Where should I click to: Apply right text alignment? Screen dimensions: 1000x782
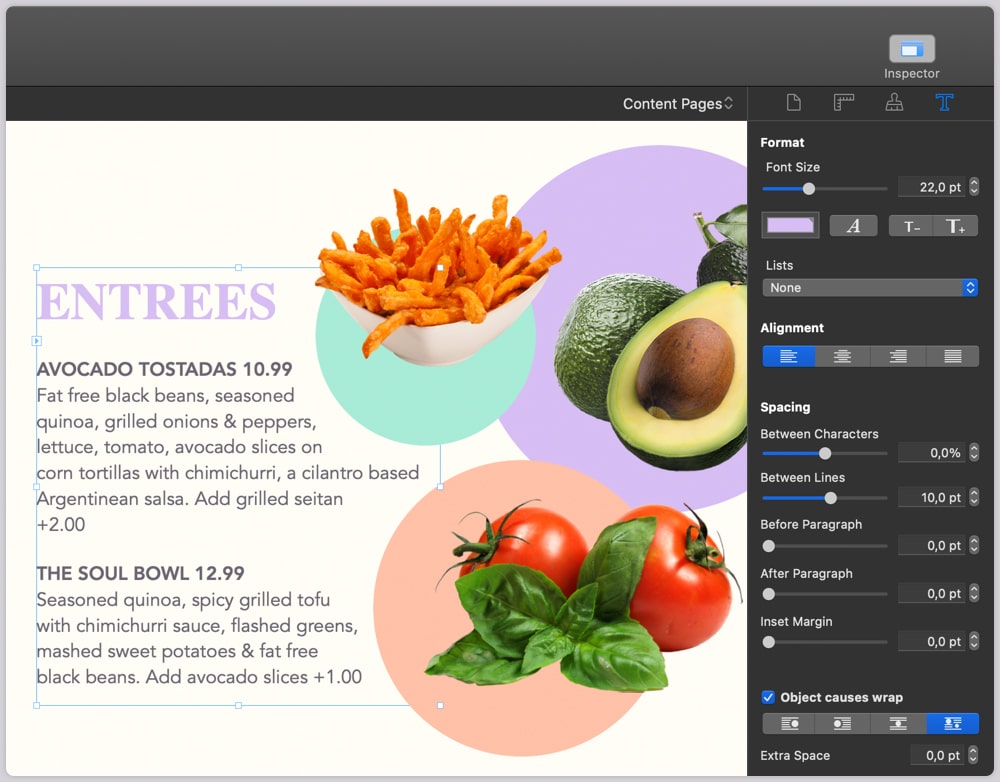tap(897, 355)
